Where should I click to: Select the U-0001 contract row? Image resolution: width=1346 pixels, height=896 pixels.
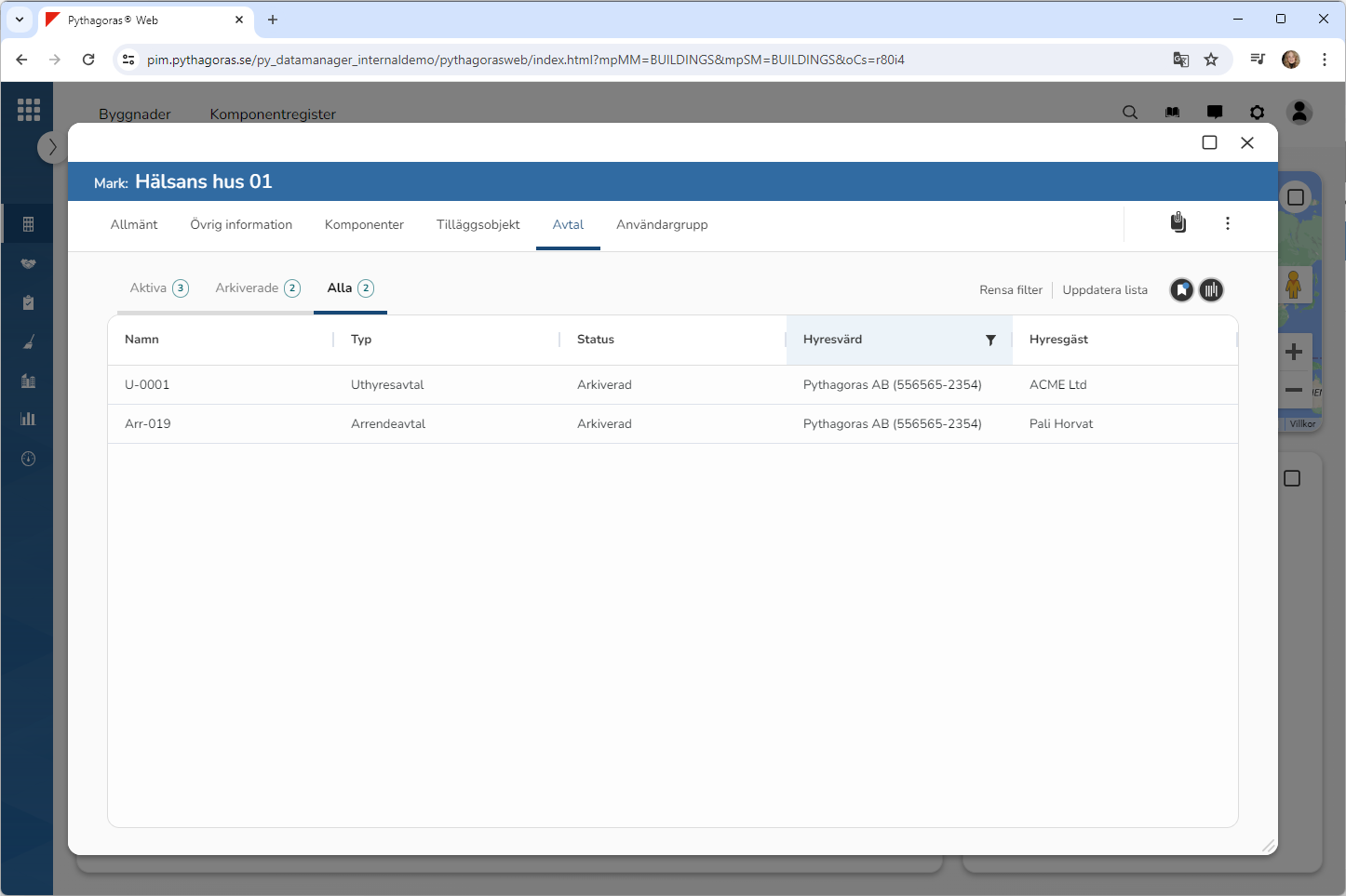tap(147, 385)
